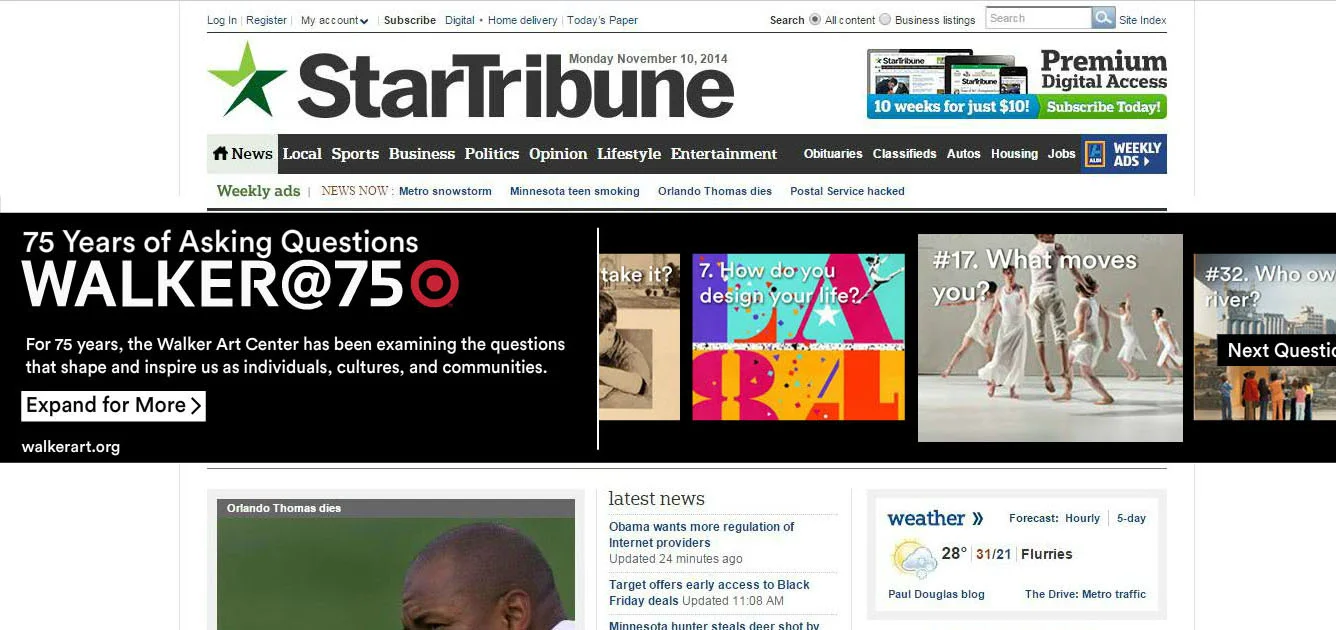
Task: Open the Orlando Thomas photo story
Action: [x=396, y=565]
